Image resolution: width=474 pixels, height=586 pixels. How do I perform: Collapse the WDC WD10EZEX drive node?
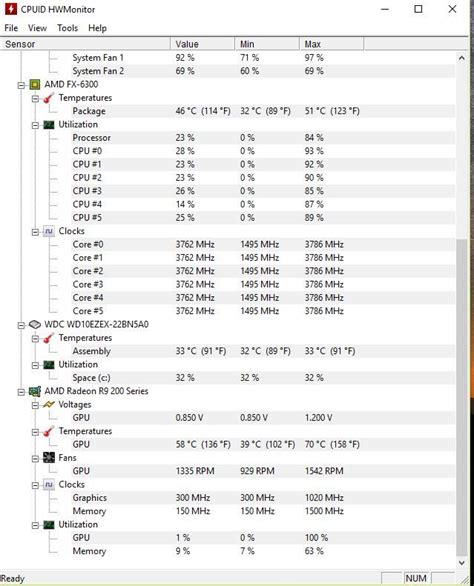click(x=21, y=325)
